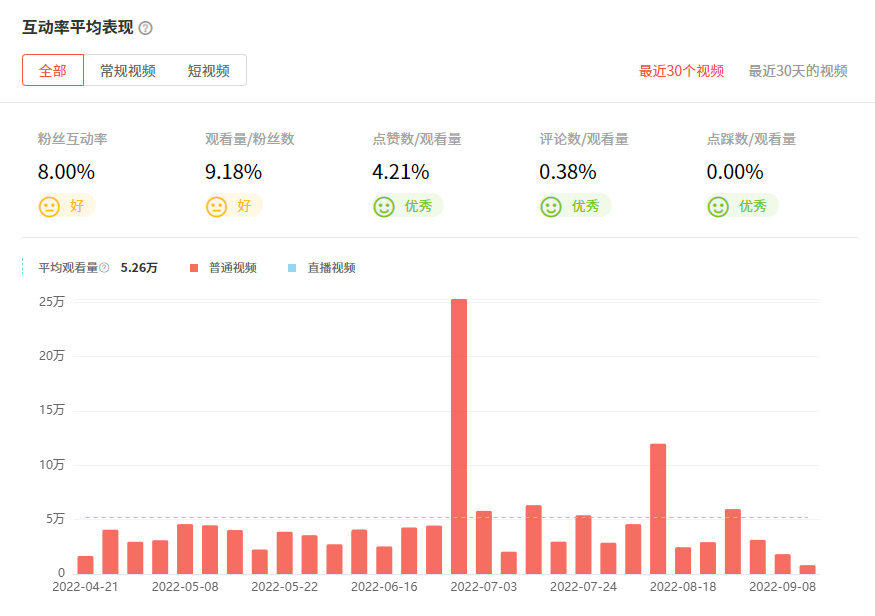The width and height of the screenshot is (875, 616).
Task: Switch to the 常规视频 tab
Action: pos(127,71)
